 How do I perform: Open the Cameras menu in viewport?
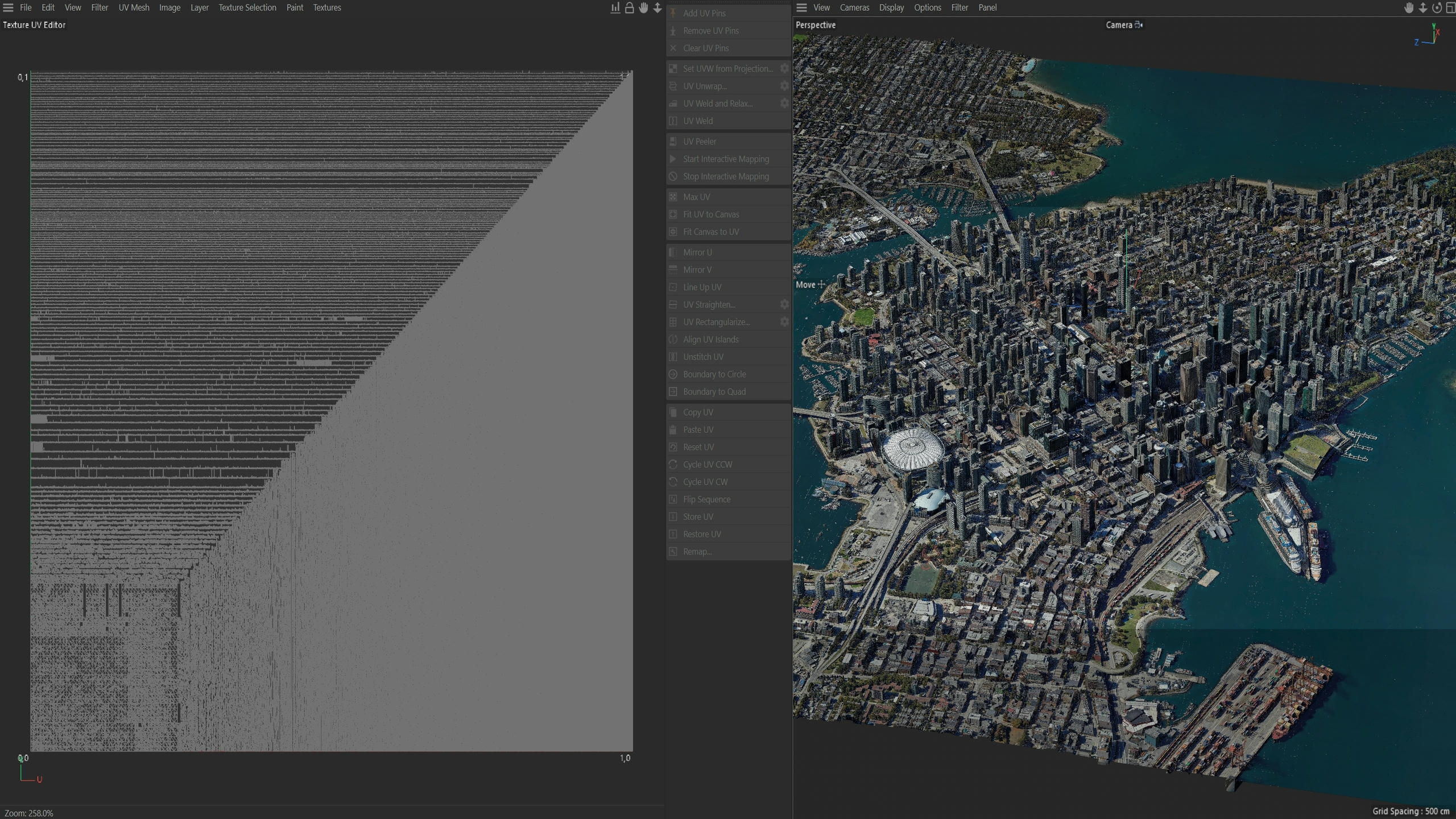(854, 7)
